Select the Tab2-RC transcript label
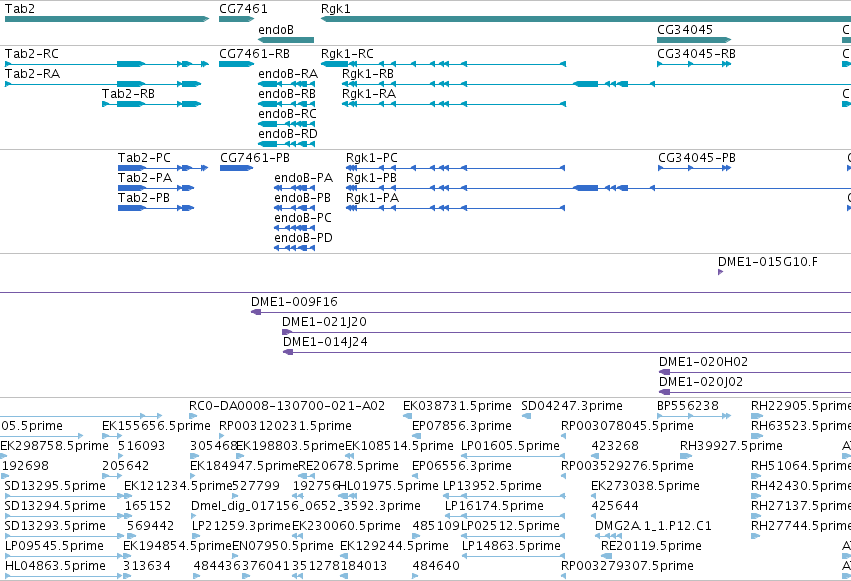Viewport: 851px width, 581px height. tap(32, 54)
